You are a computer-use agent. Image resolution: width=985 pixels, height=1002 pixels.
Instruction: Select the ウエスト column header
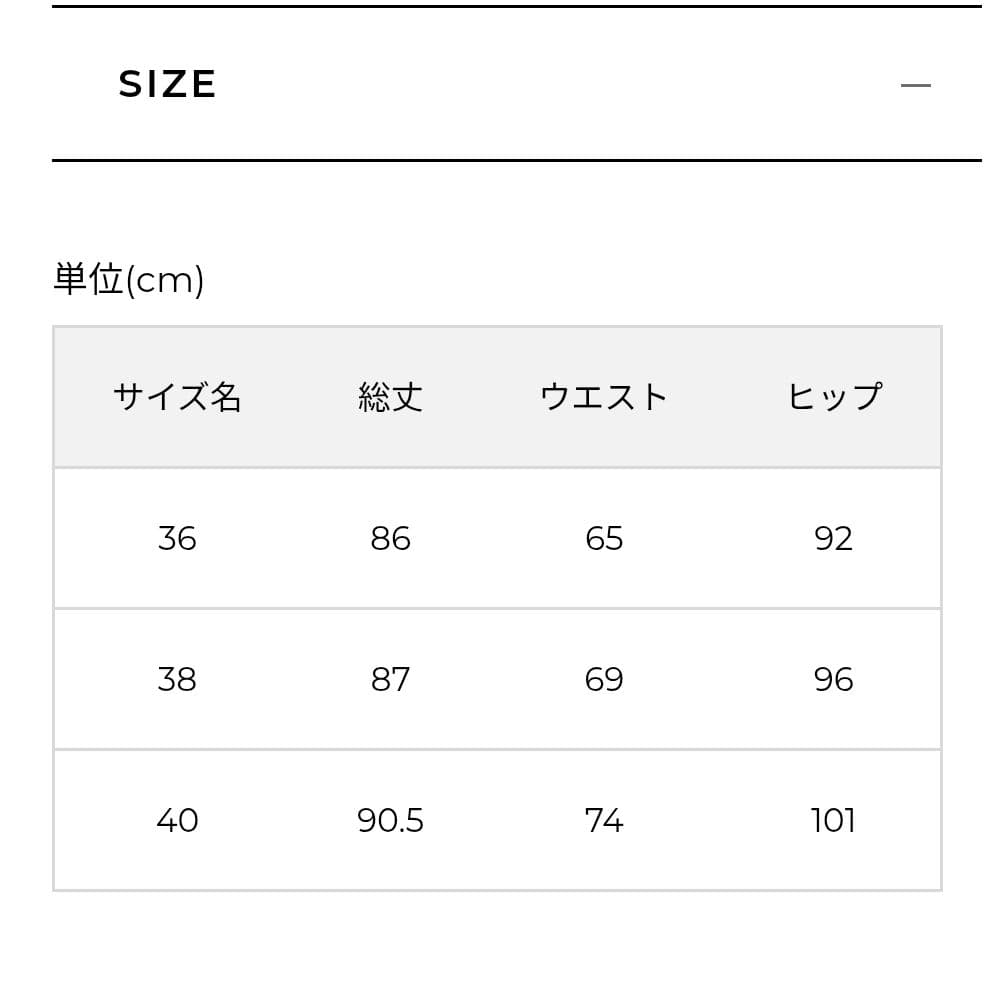(x=603, y=397)
